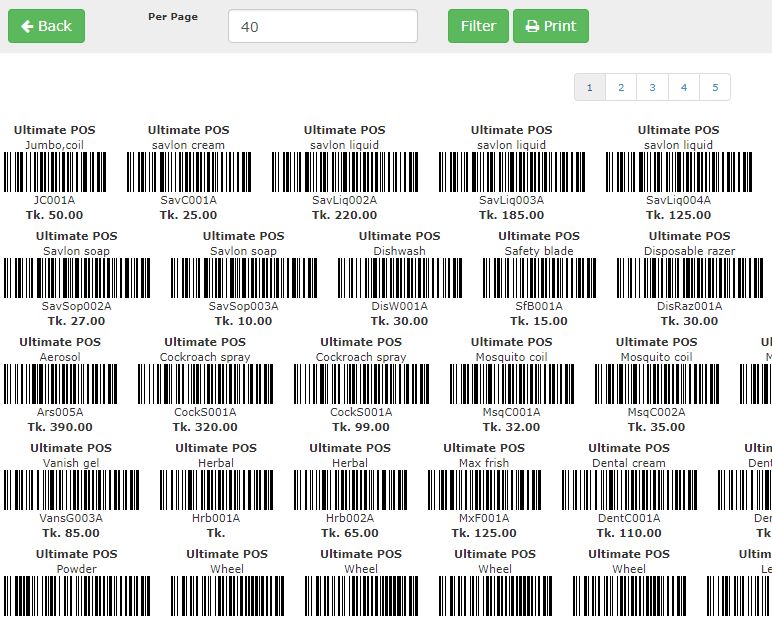Click the 'Aerosol' product name
This screenshot has width=772, height=617.
point(60,357)
